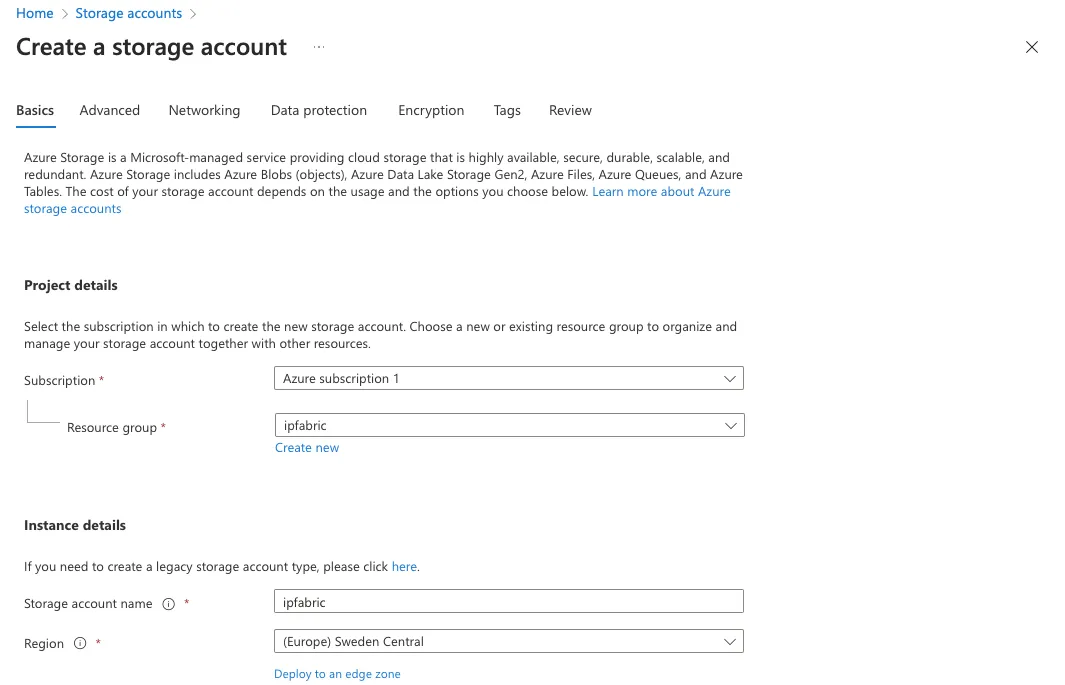Image resolution: width=1065 pixels, height=685 pixels.
Task: Click the Storage account name input field
Action: click(508, 601)
